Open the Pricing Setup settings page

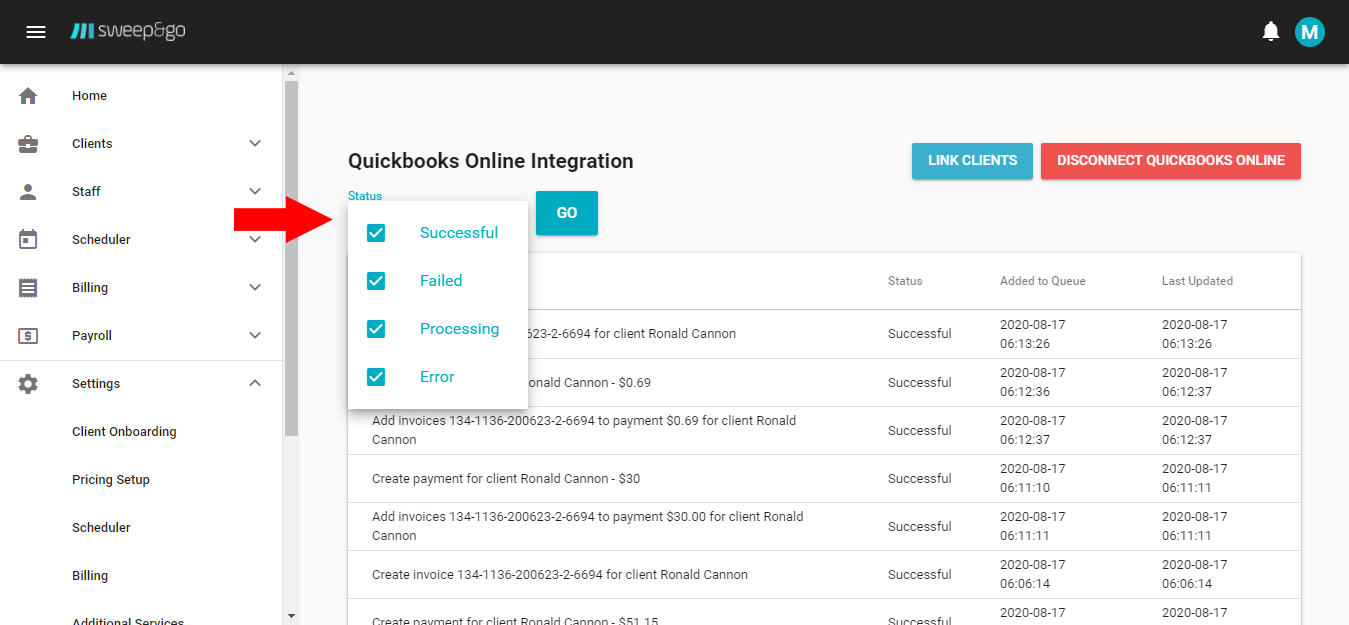click(111, 479)
